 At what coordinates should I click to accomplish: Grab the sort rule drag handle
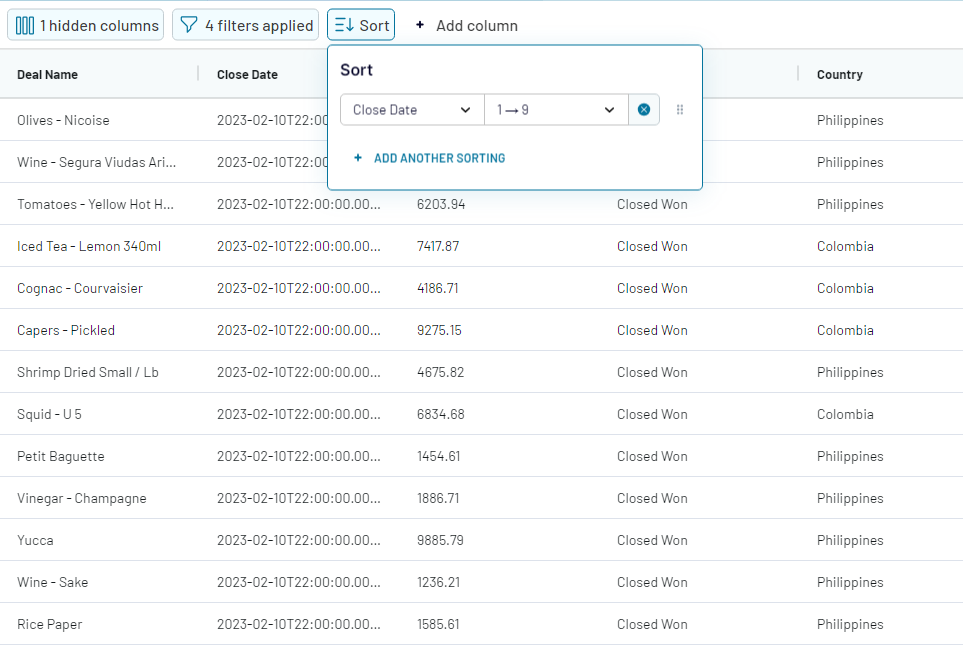[x=680, y=110]
